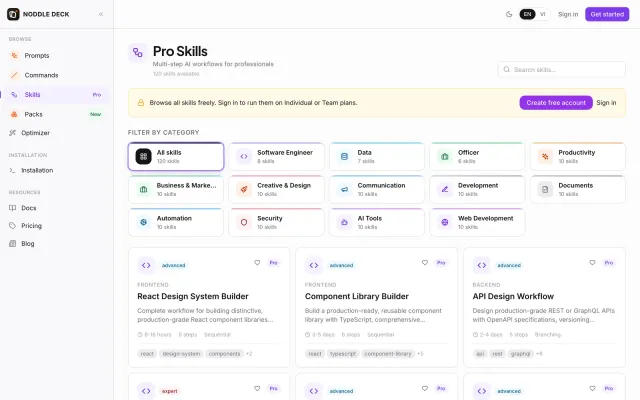Filter by Communication category
Image resolution: width=640 pixels, height=400 pixels.
377,189
